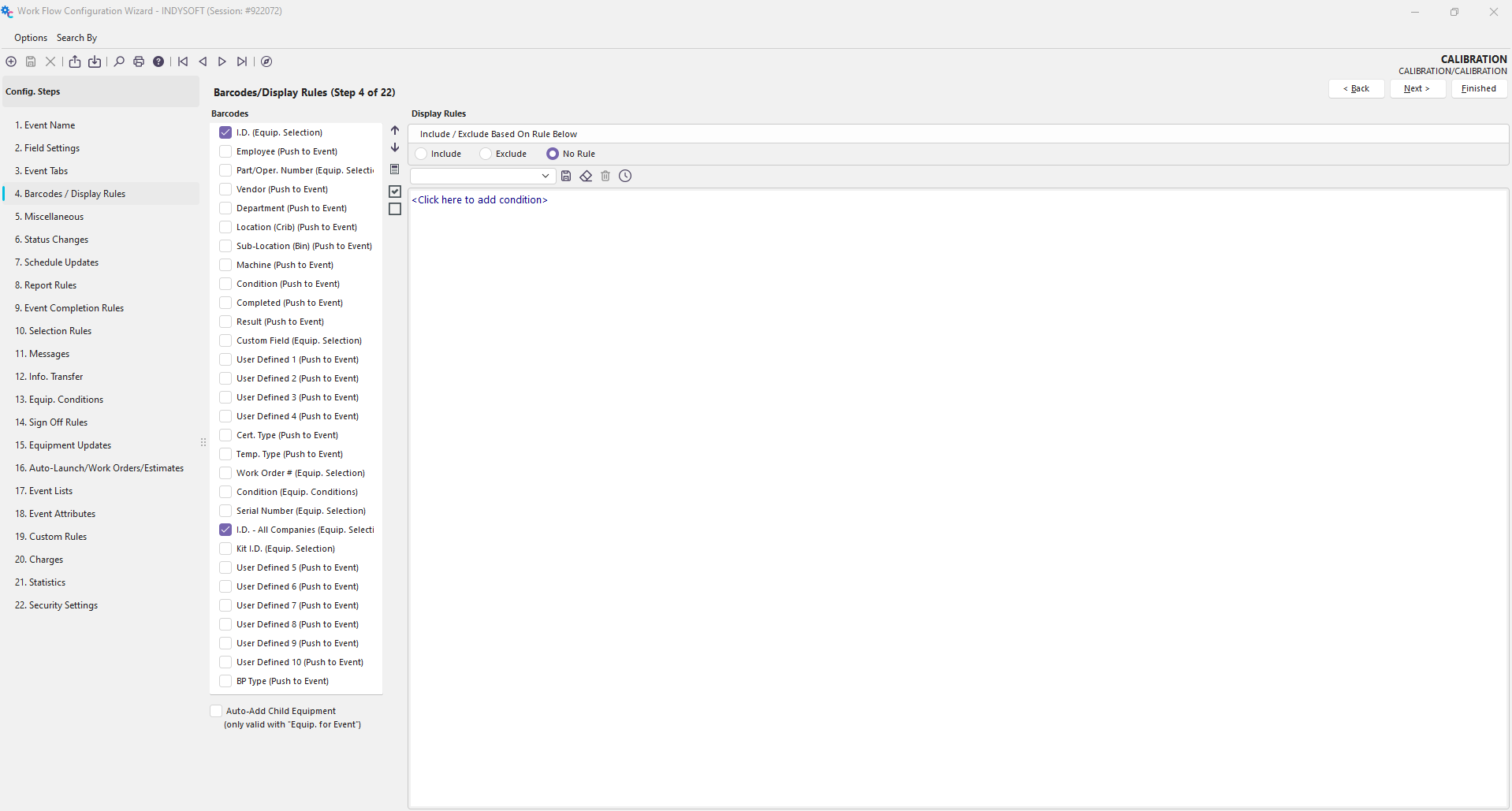
Task: Enable the Employee (Push to Event) checkbox
Action: tap(225, 151)
